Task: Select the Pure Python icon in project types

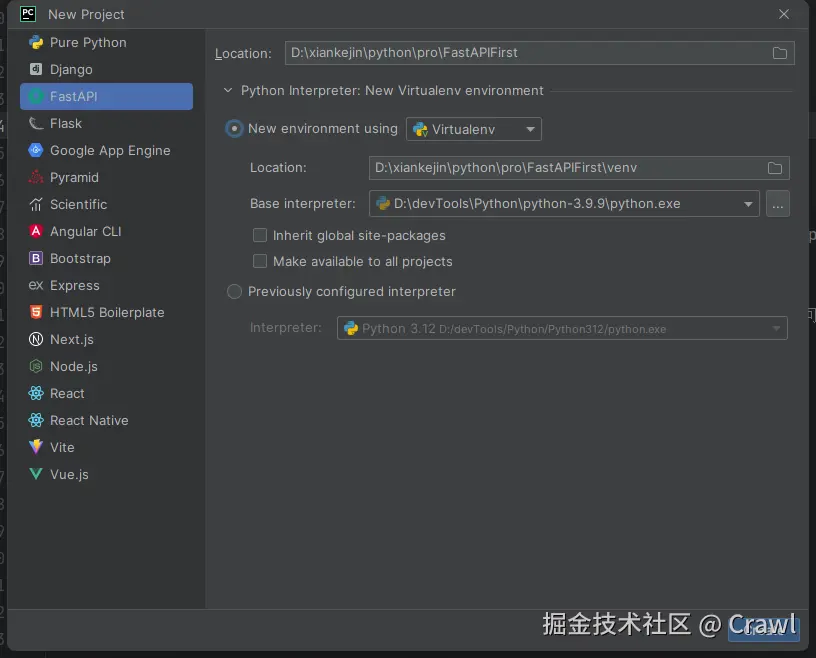Action: [36, 43]
